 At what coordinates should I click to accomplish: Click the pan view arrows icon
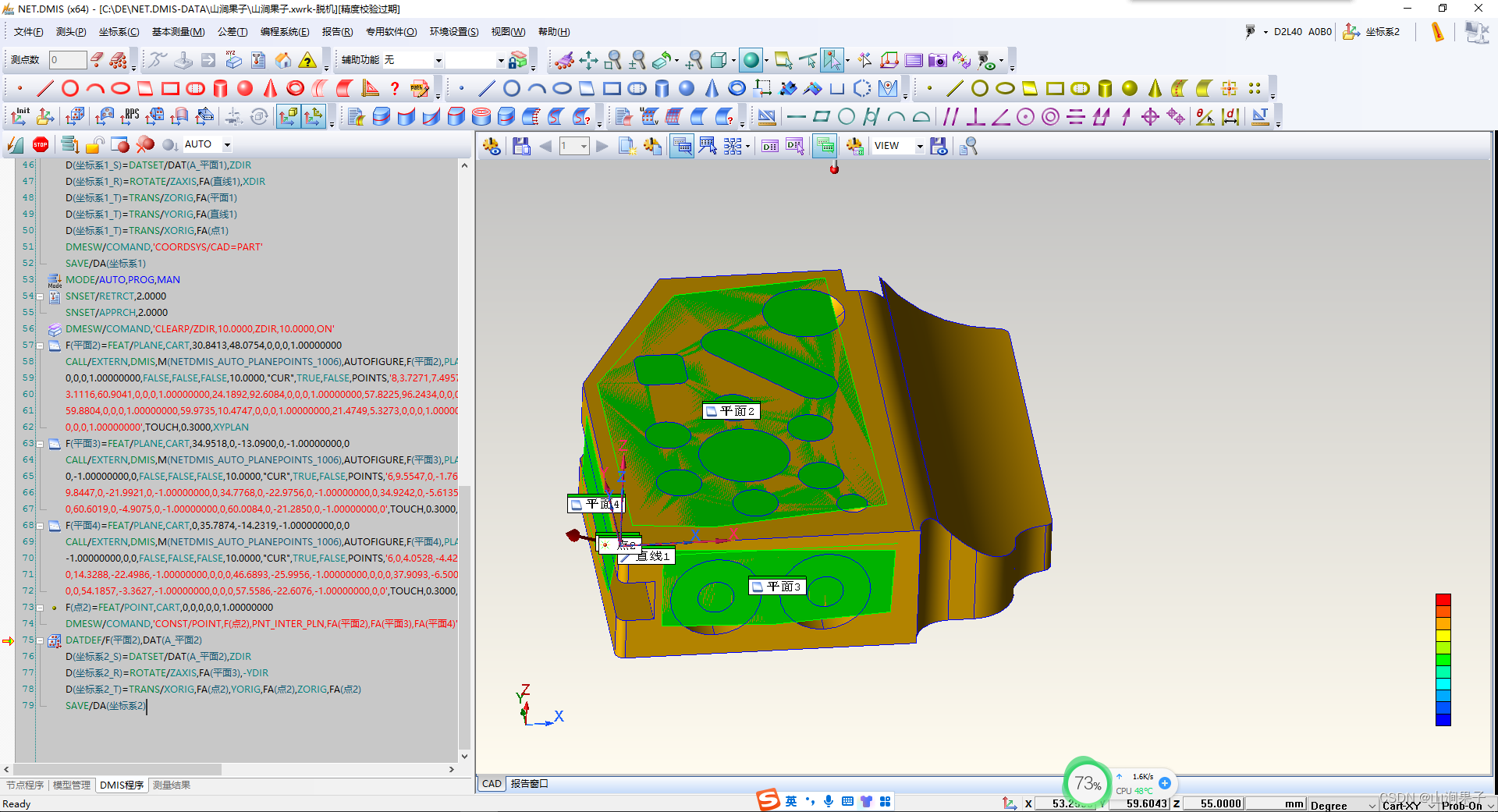(x=588, y=60)
